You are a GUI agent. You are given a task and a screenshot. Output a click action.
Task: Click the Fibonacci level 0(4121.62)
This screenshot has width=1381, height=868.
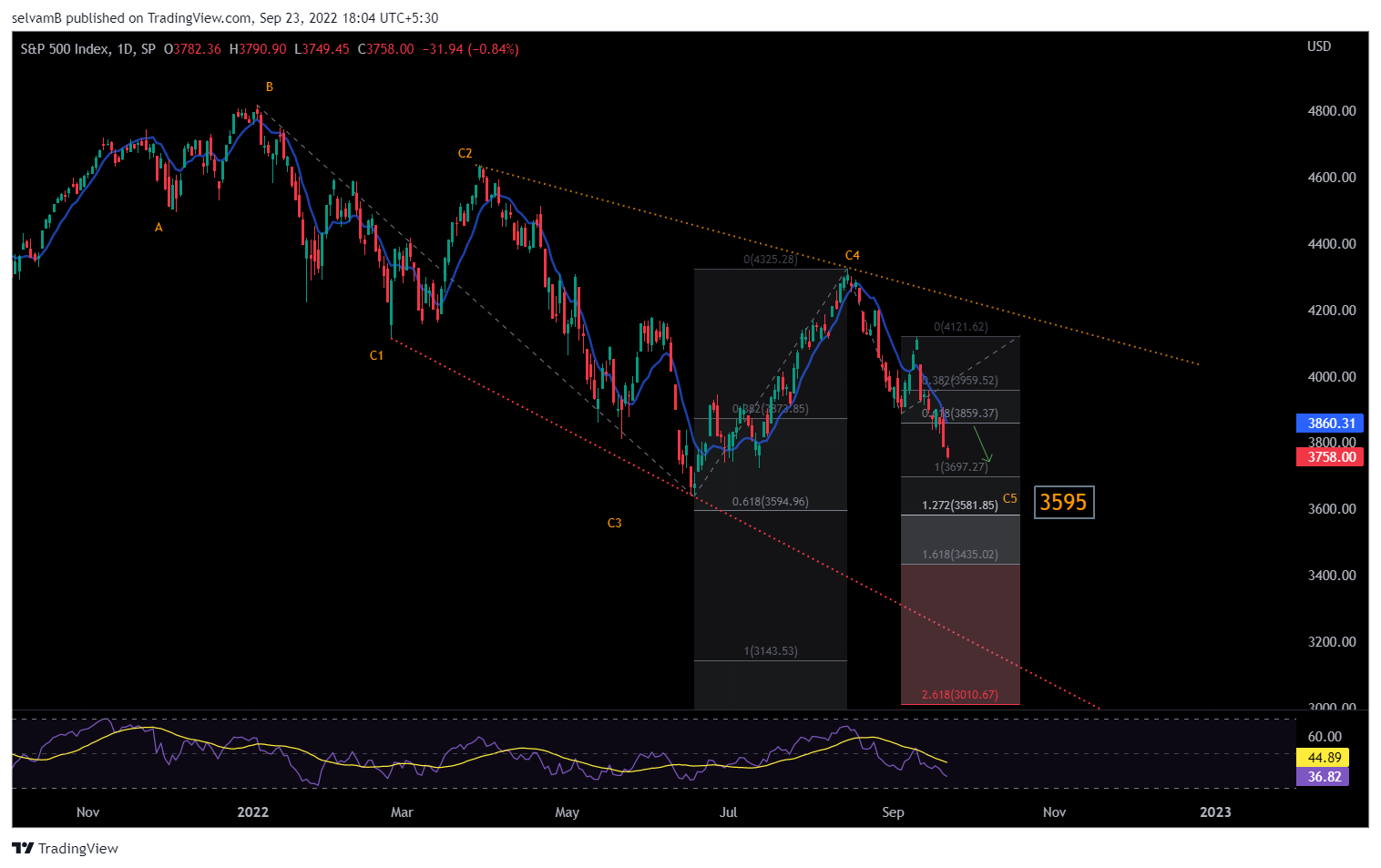tap(961, 327)
